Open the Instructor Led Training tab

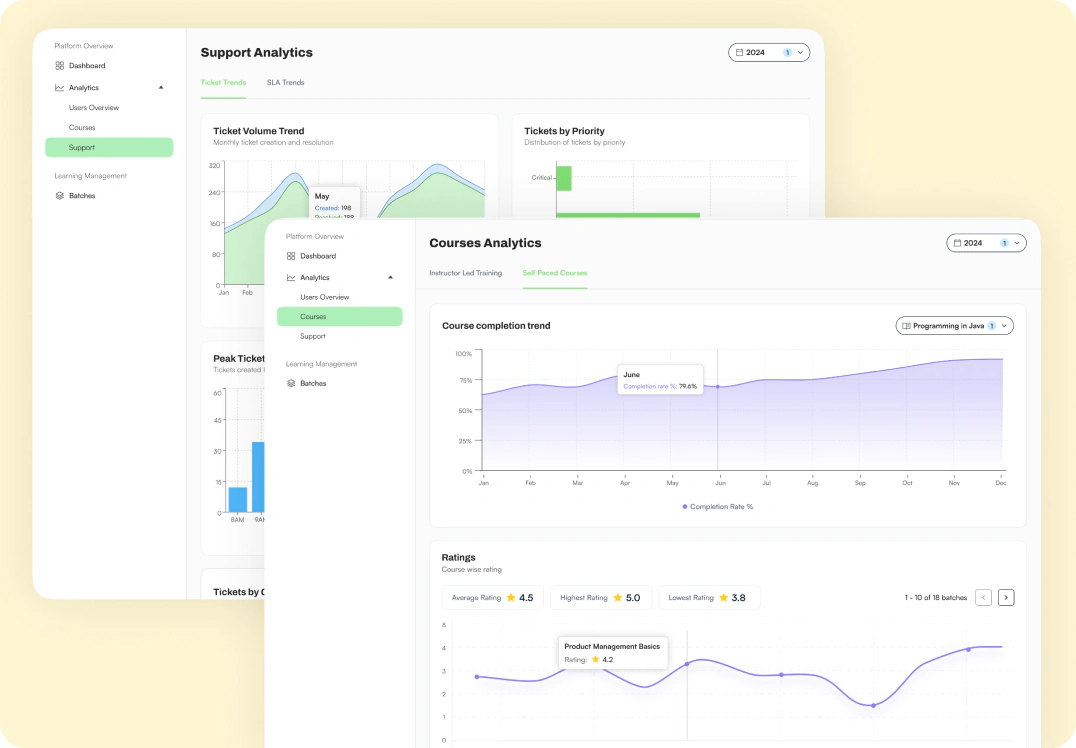pyautogui.click(x=465, y=273)
